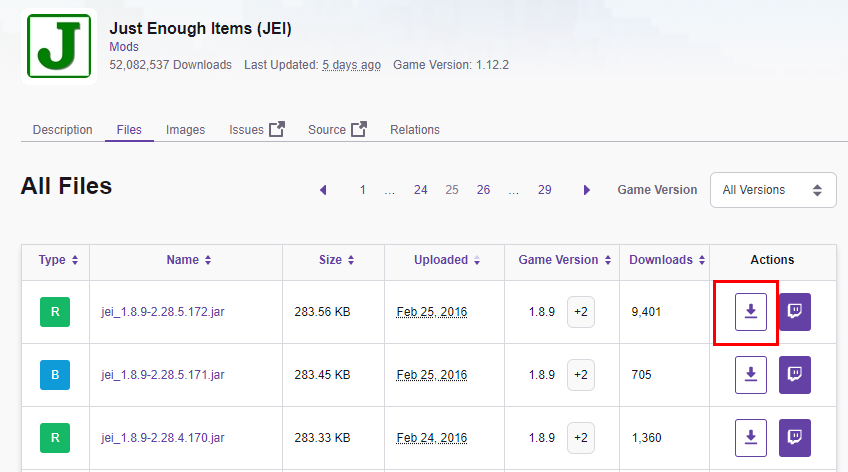Sort table by Downloads column
This screenshot has height=472, width=848.
pos(666,260)
